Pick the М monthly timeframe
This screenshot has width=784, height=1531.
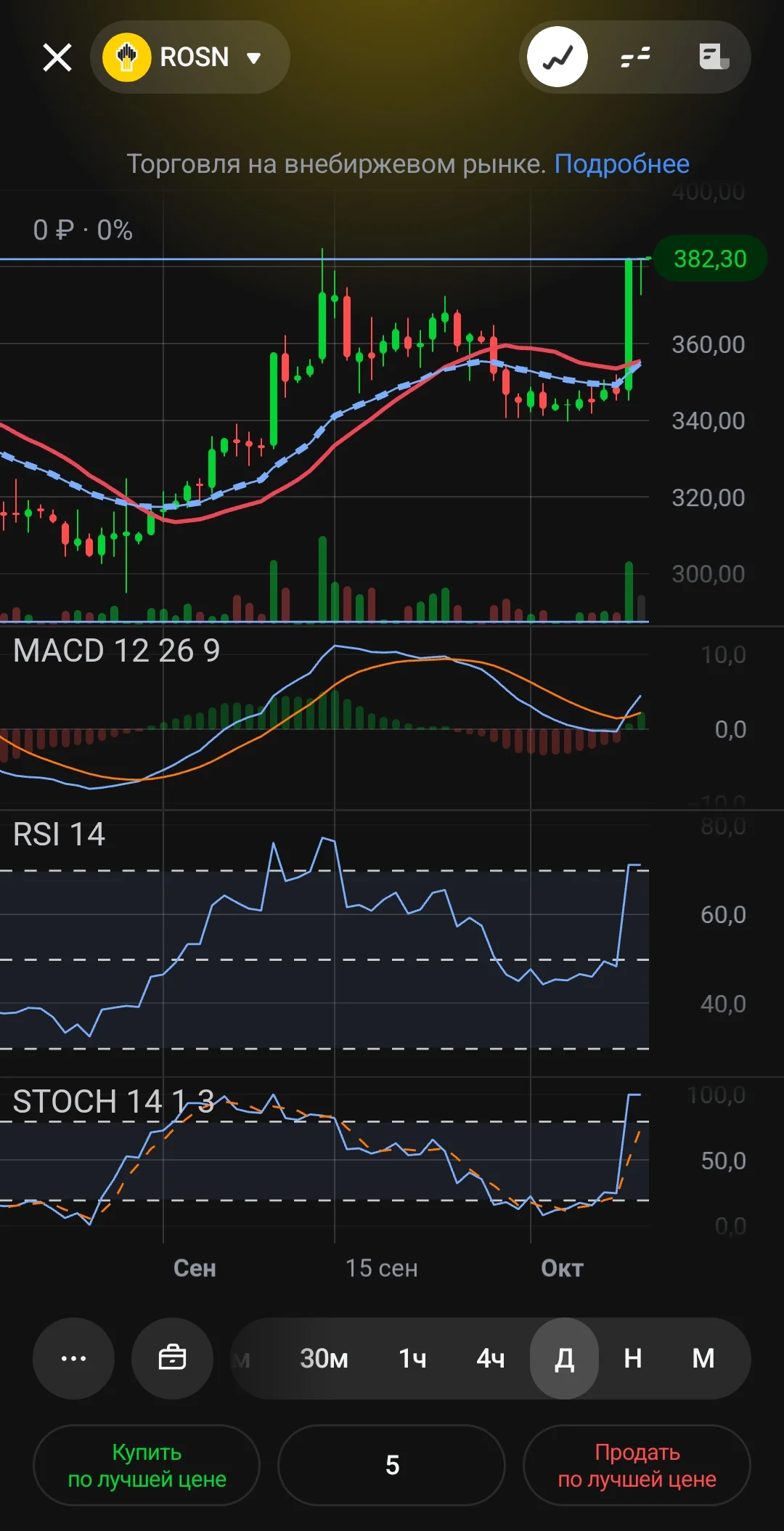point(703,1358)
